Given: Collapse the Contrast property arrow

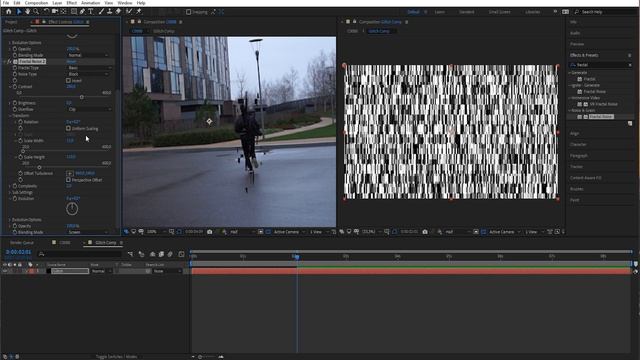Looking at the screenshot, I should [10, 87].
